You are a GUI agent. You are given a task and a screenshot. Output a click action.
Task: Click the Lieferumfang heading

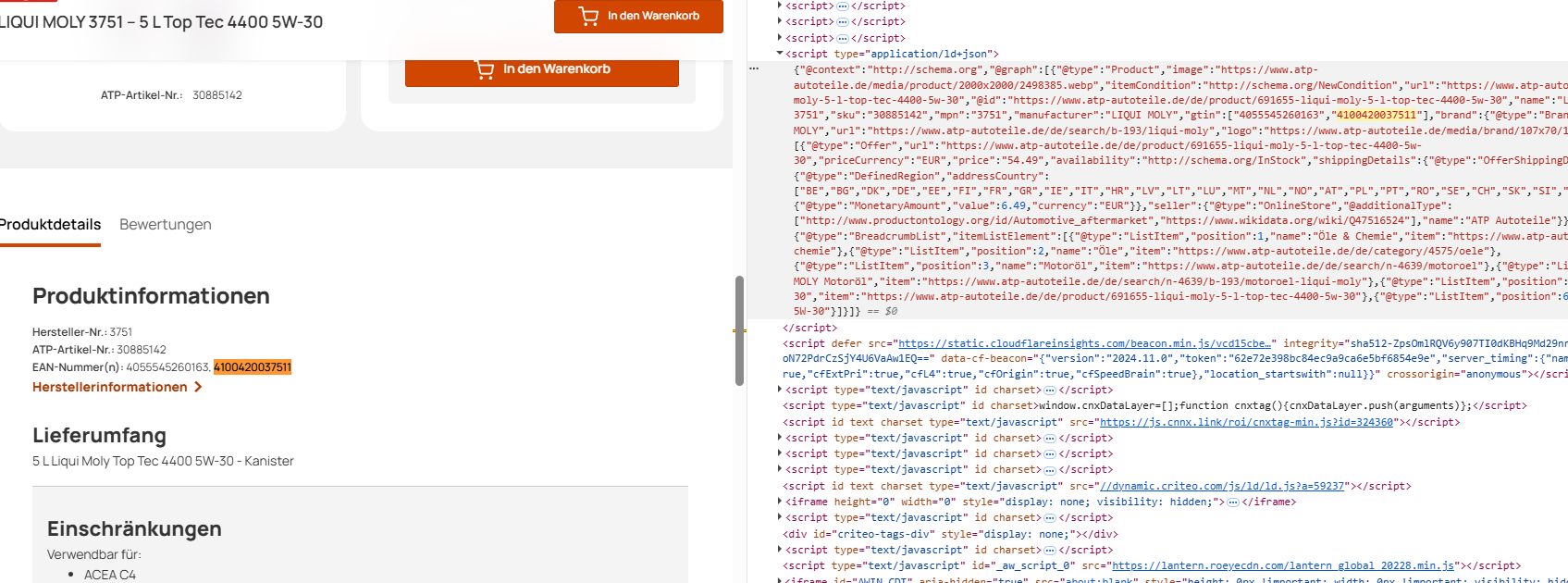tap(99, 435)
